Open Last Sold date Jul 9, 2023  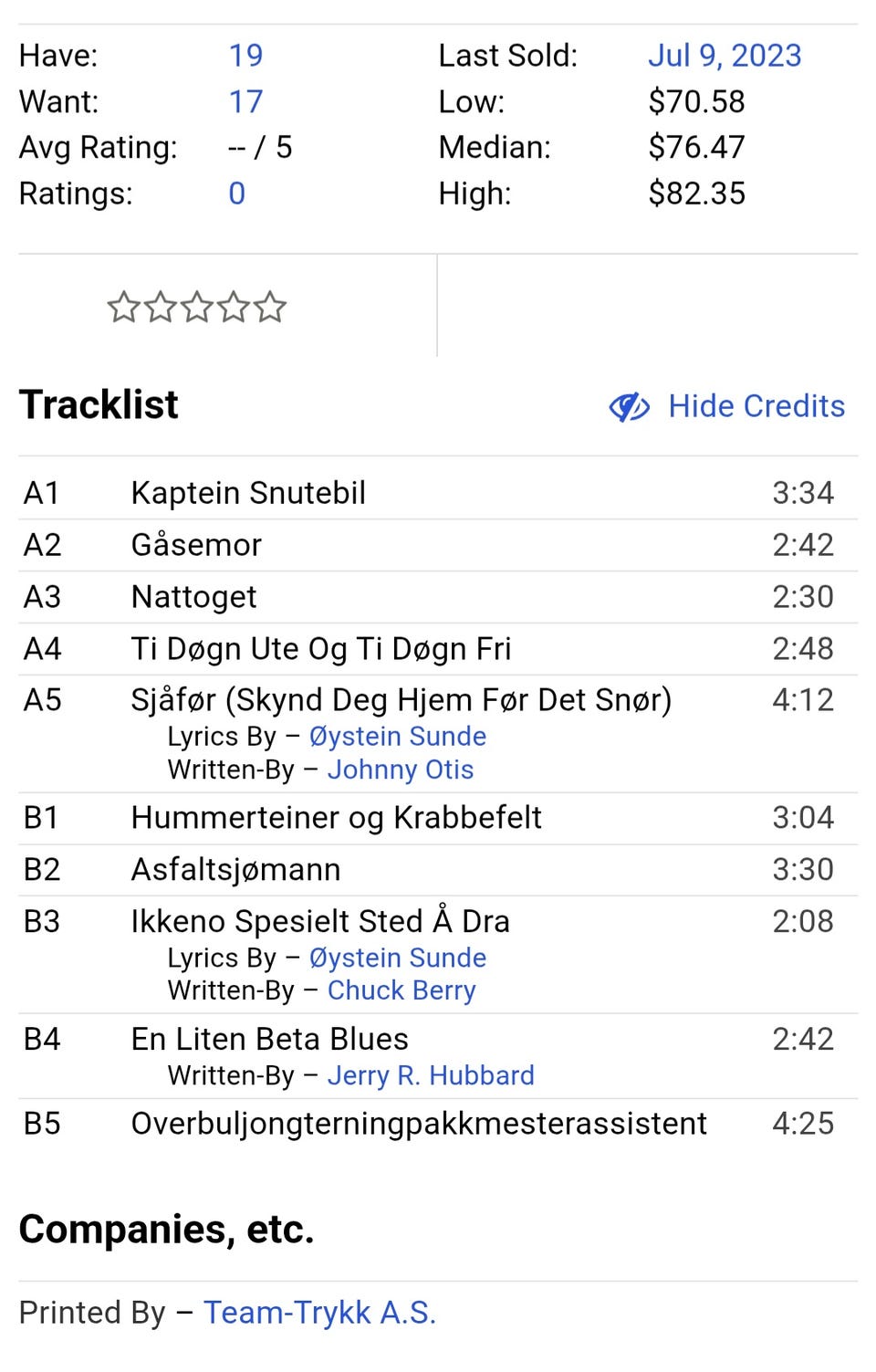pyautogui.click(x=725, y=56)
